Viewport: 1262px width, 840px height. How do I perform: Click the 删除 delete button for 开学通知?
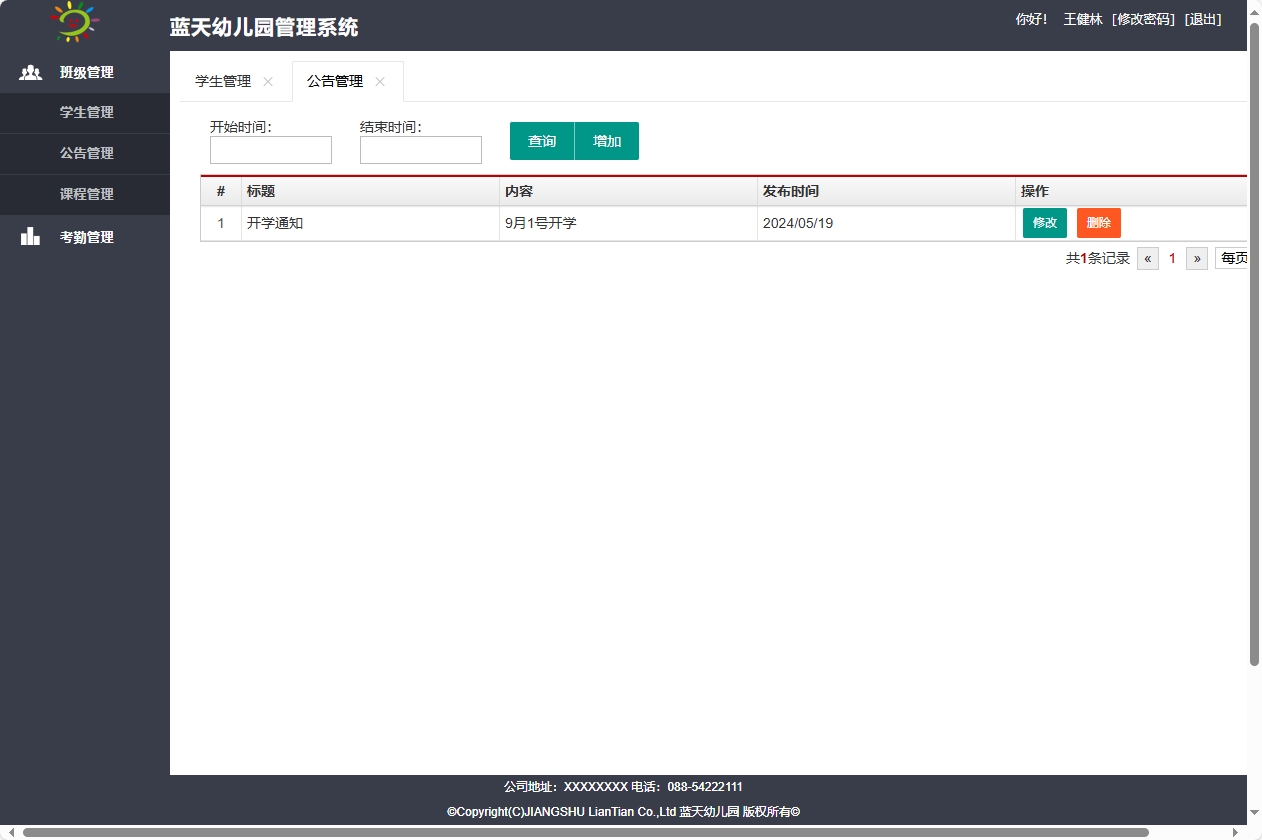(x=1097, y=223)
